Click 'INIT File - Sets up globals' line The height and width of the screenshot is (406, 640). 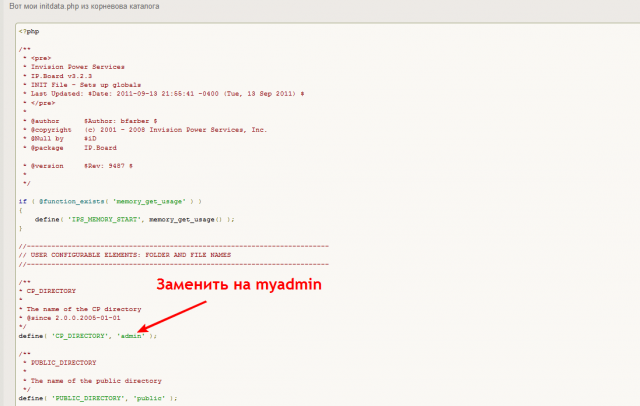[x=82, y=85]
